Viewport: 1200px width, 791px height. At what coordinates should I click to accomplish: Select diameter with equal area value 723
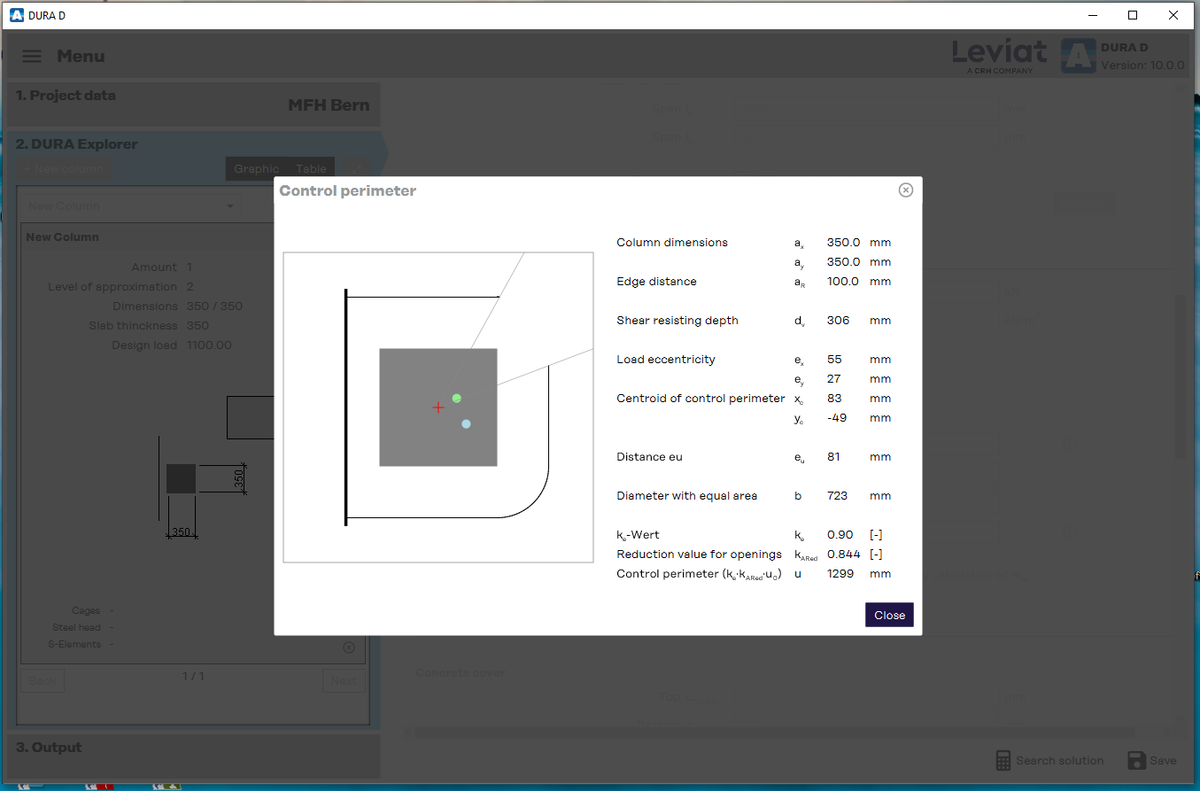838,496
